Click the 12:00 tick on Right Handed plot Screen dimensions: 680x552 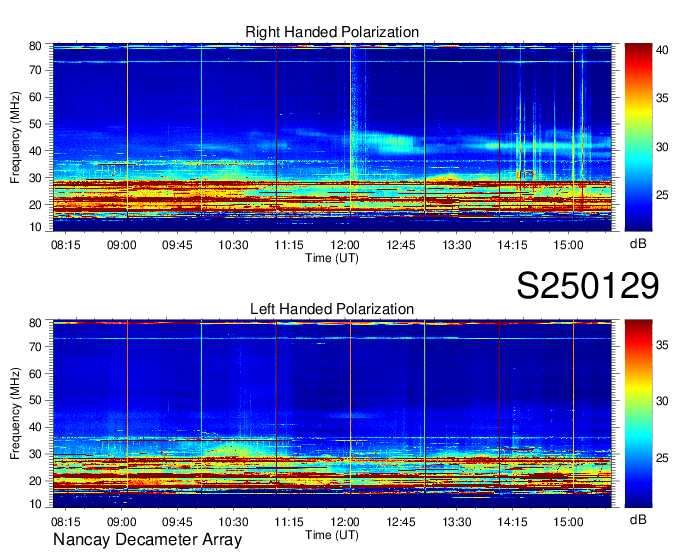[345, 245]
